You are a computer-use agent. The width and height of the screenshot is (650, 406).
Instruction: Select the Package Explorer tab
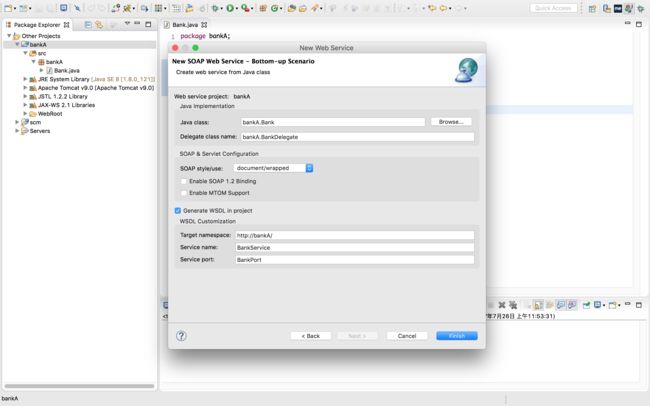[x=37, y=25]
